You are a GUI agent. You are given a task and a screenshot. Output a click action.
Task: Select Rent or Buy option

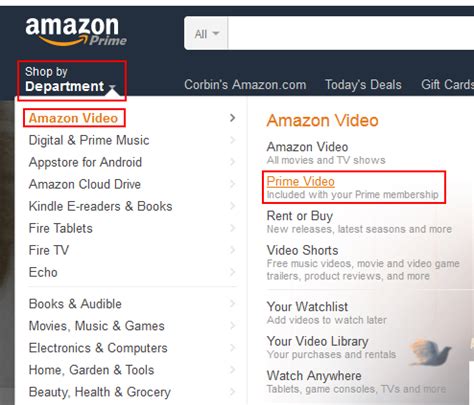(300, 216)
